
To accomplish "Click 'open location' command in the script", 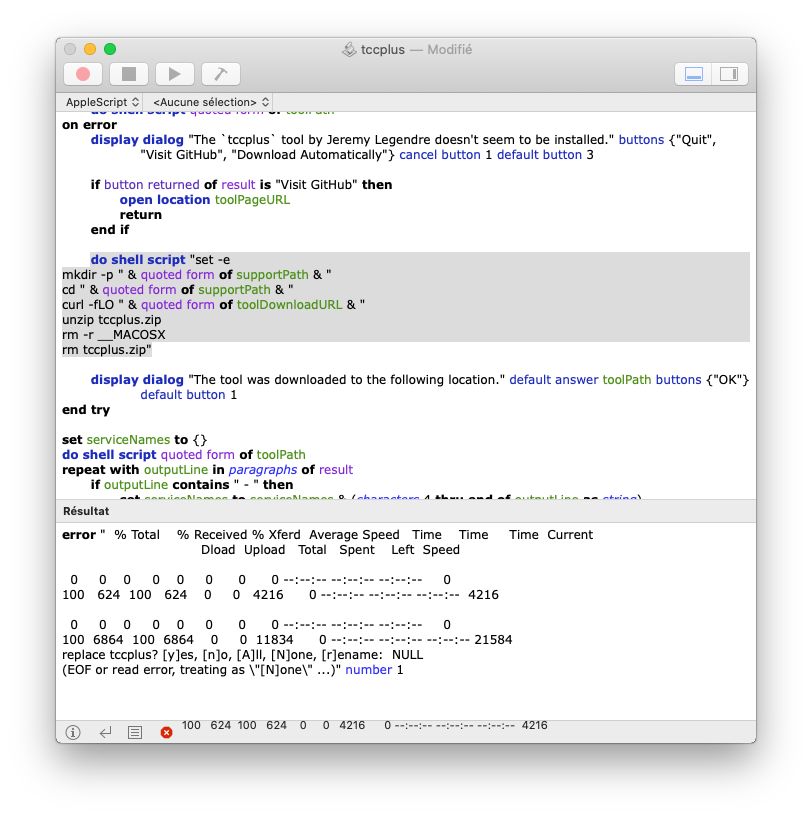I will tap(165, 200).
